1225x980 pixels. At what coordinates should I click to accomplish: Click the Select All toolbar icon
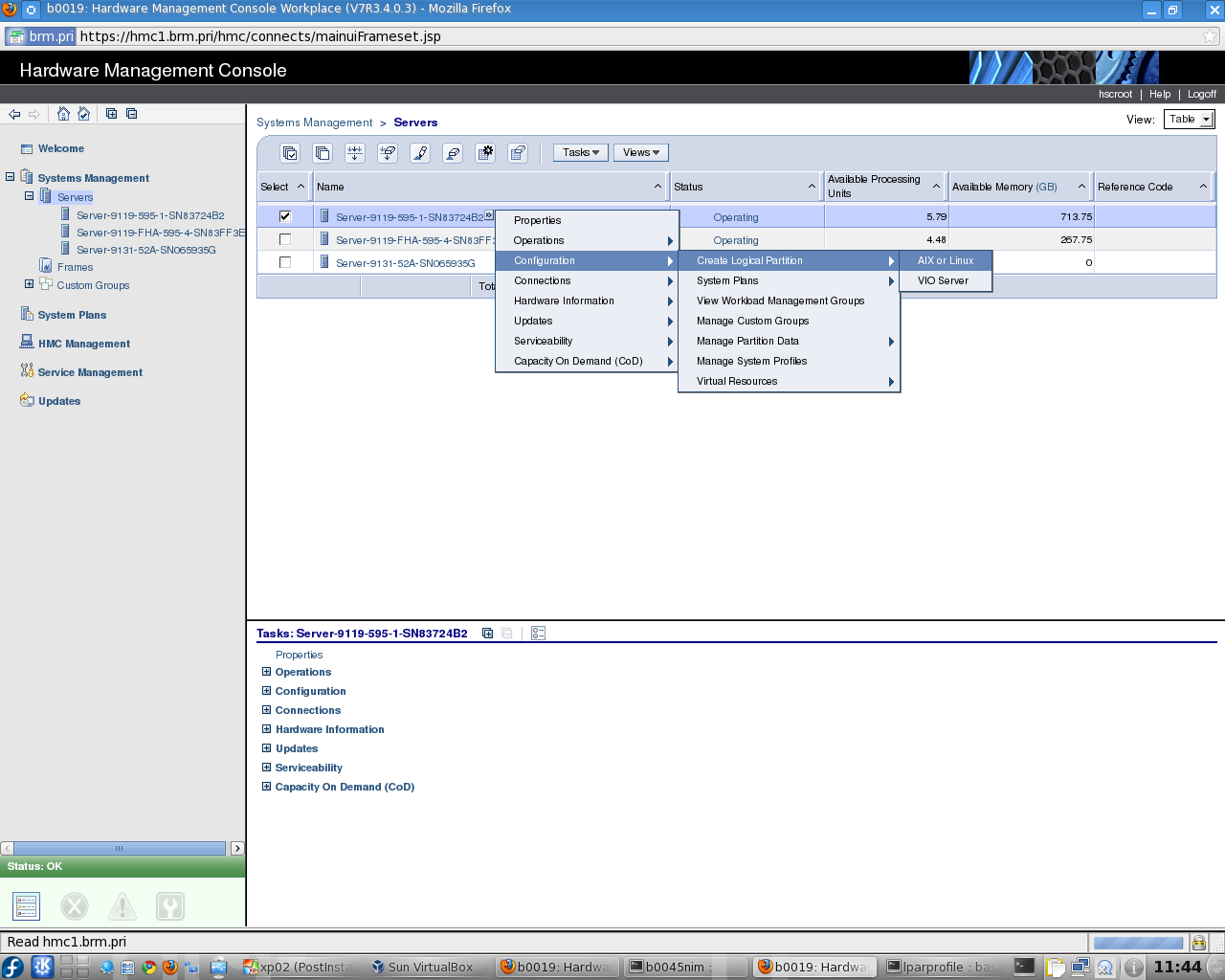(290, 153)
